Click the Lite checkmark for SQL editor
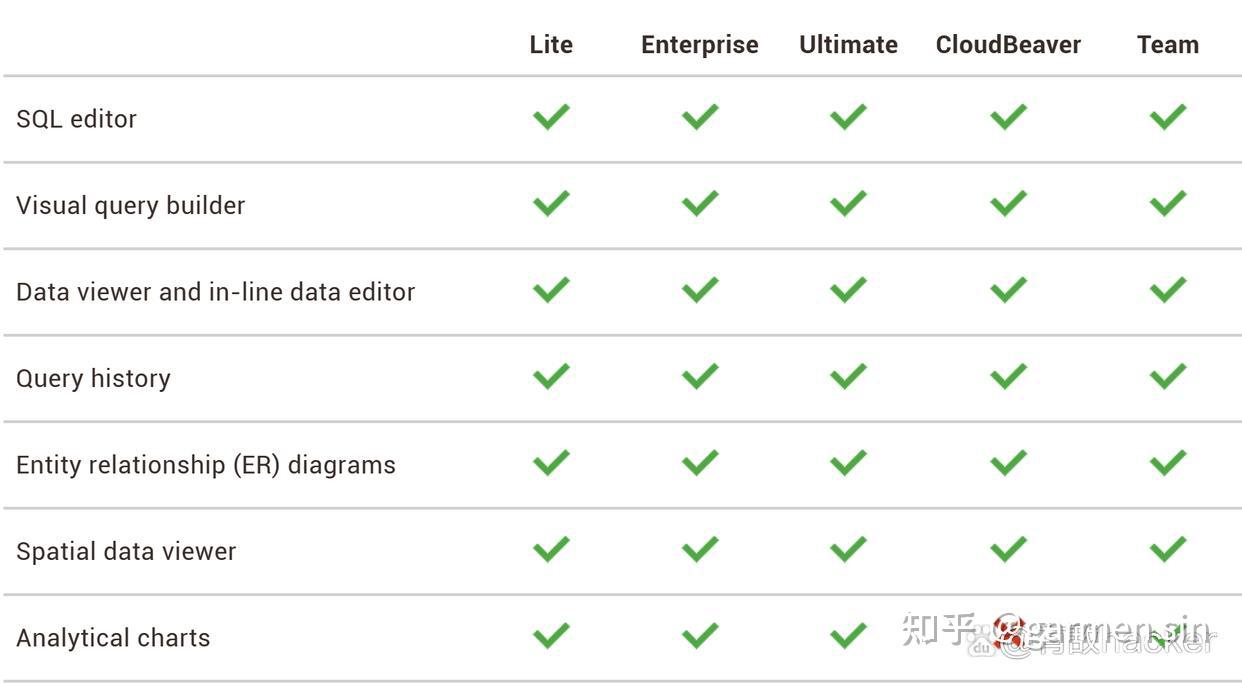The height and width of the screenshot is (684, 1242). [x=551, y=117]
